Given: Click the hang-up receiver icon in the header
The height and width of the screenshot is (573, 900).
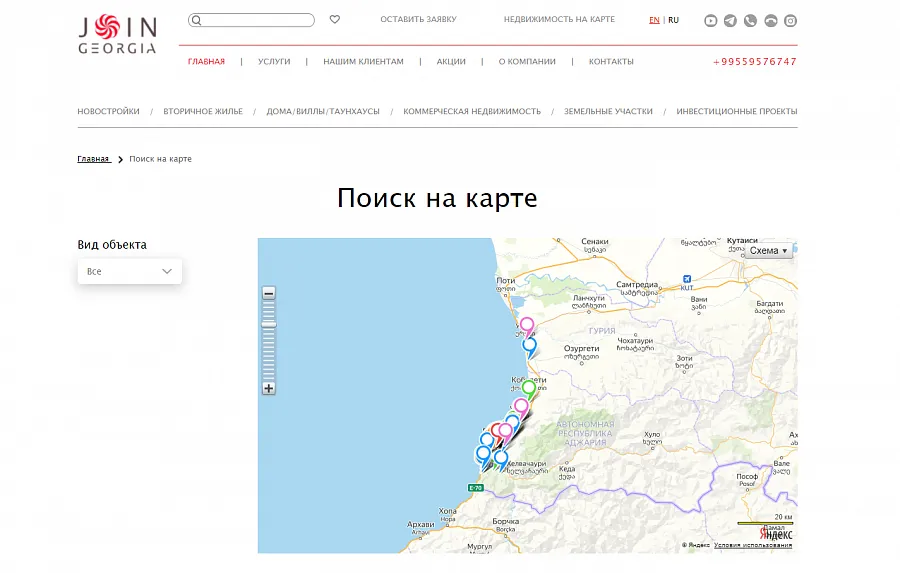Looking at the screenshot, I should point(771,21).
